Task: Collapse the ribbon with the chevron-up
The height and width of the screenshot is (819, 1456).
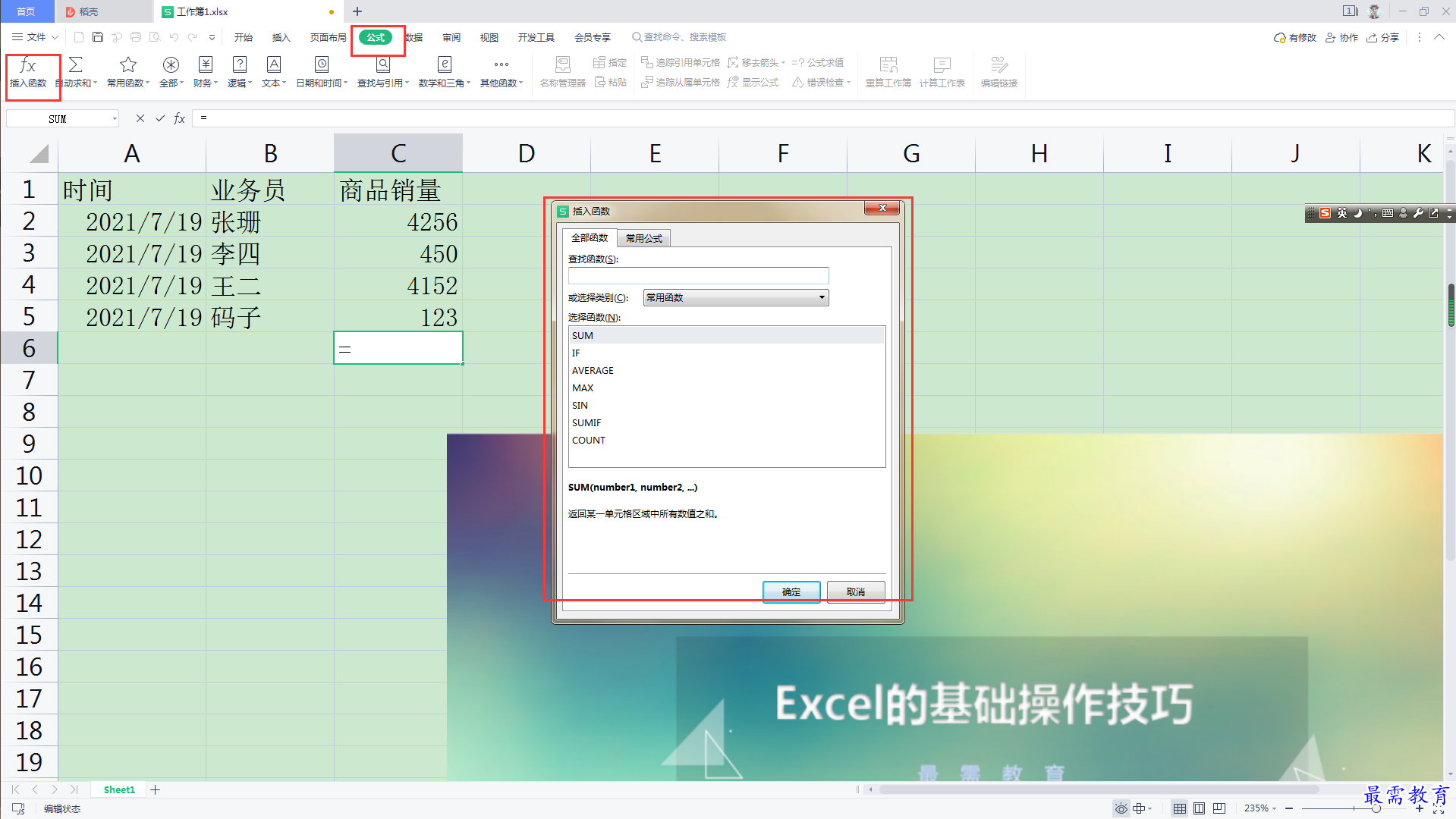Action: click(1439, 37)
